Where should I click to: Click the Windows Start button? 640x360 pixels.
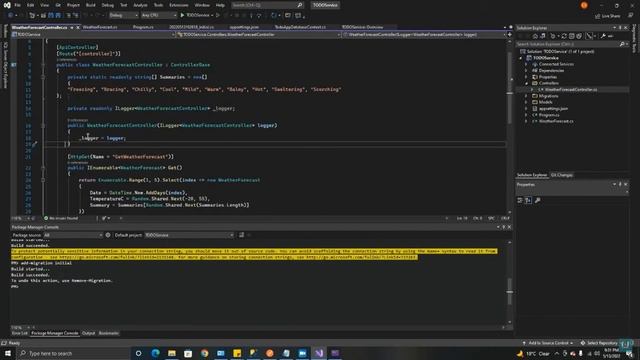point(8,353)
